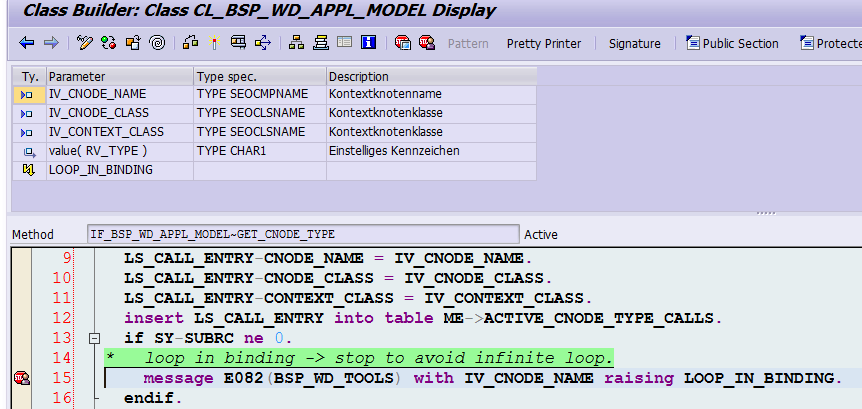Select importing icon for IV_CONTEXT_CLASS row
Screen dimensions: 862x409
26,132
